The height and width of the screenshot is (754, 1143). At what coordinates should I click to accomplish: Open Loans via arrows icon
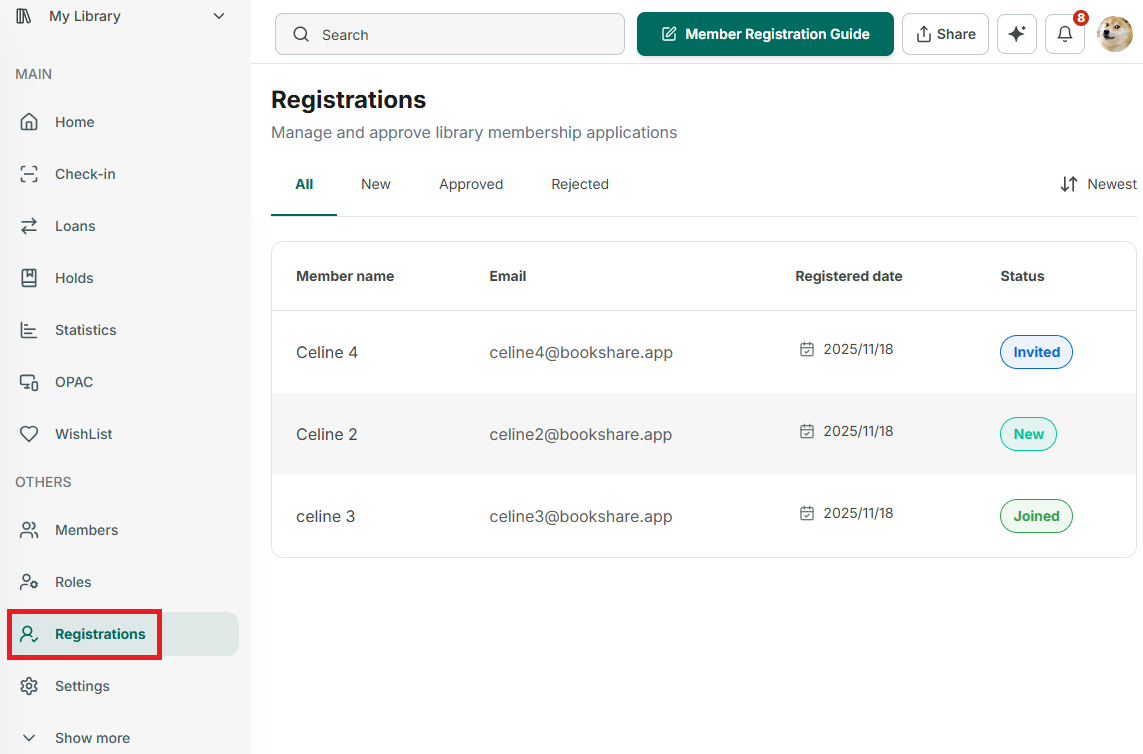29,226
